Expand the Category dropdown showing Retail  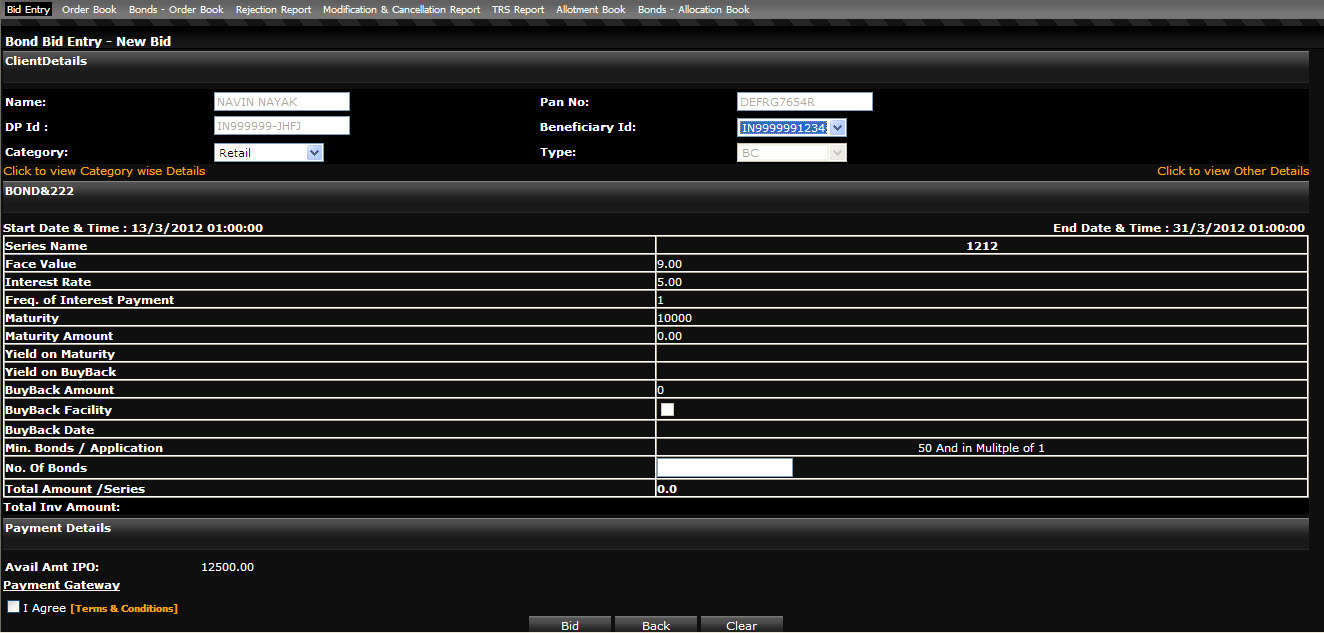coord(269,153)
